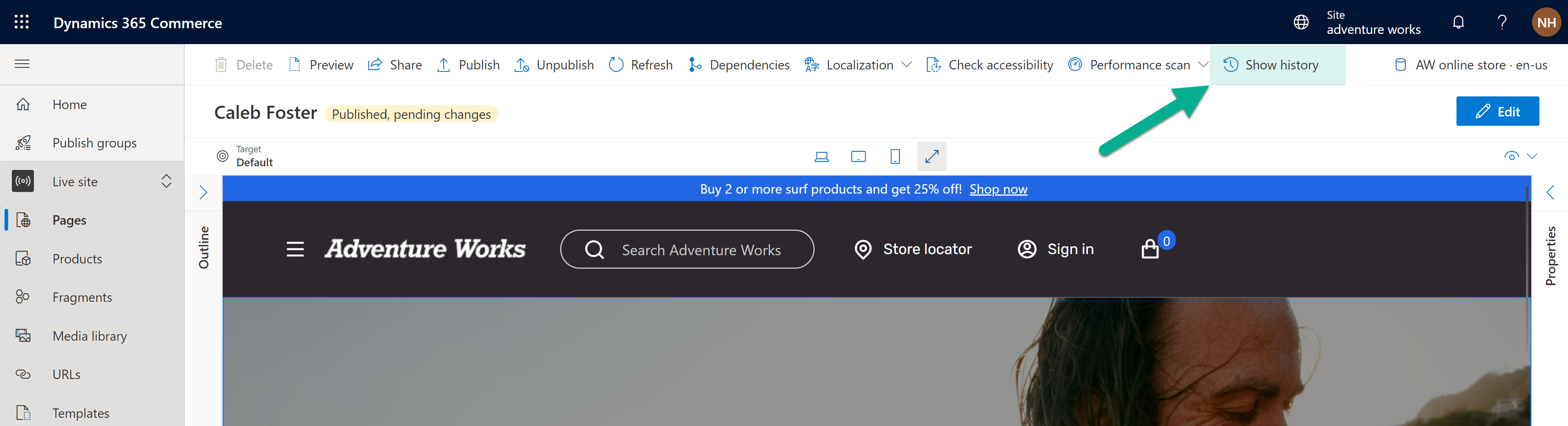Open the Pages section
Screen dimensions: 1568x426
click(69, 220)
